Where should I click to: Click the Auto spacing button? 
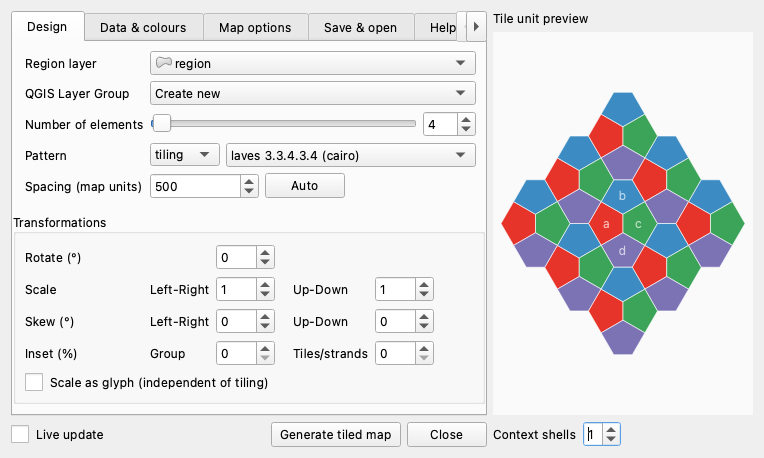305,186
